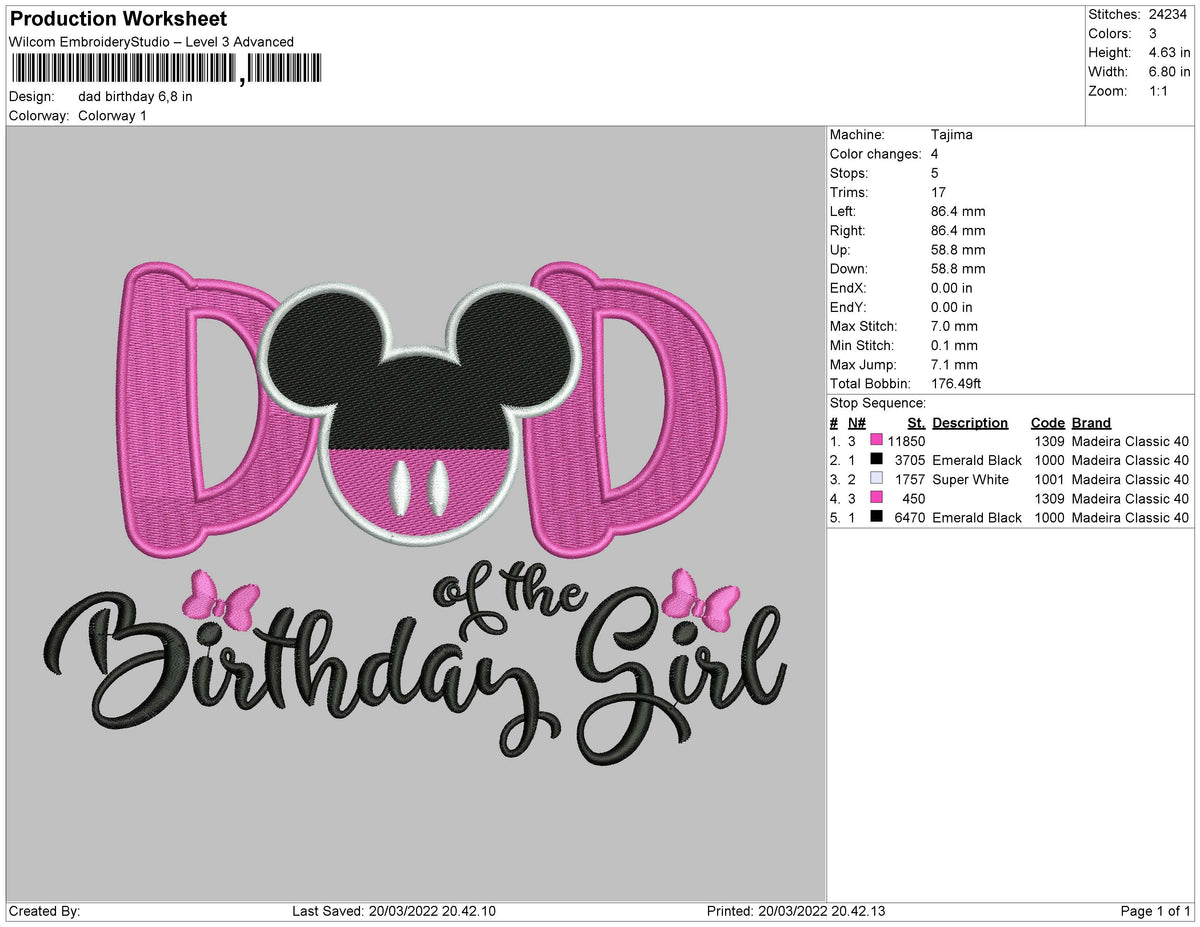Click the Machine value Tajima
The image size is (1200, 927).
tap(951, 135)
